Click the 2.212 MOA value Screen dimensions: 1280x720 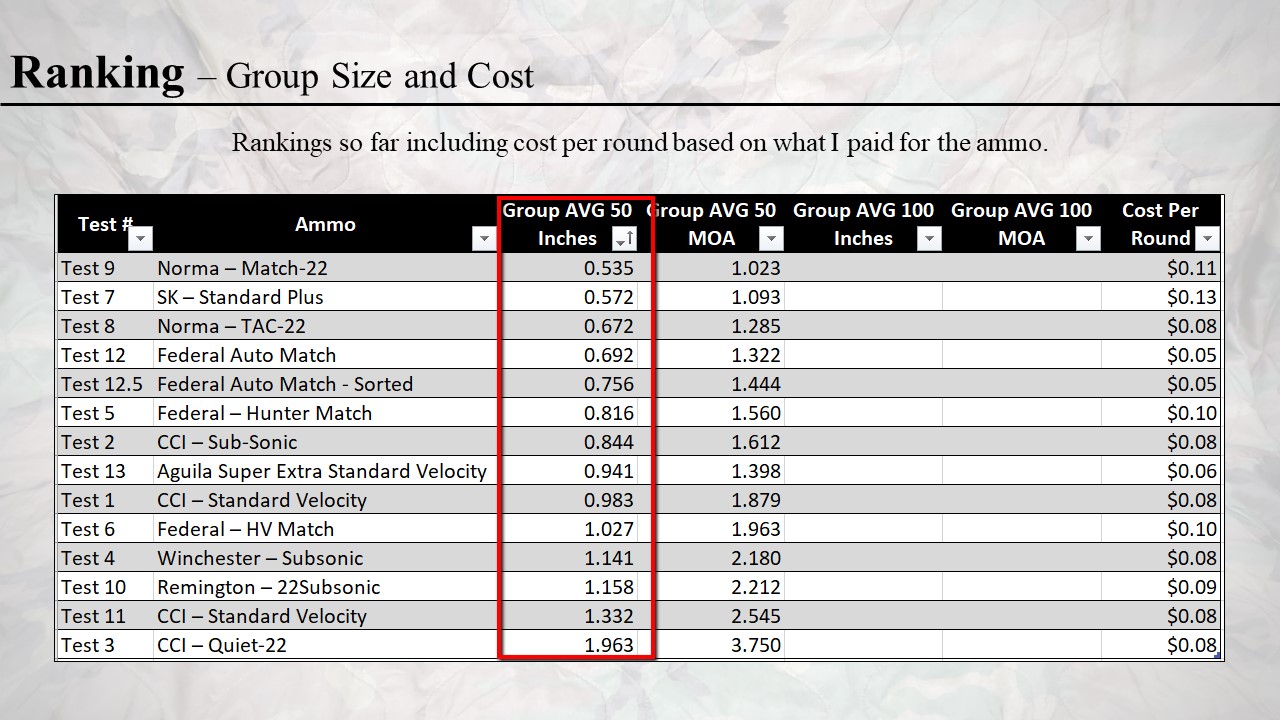756,587
